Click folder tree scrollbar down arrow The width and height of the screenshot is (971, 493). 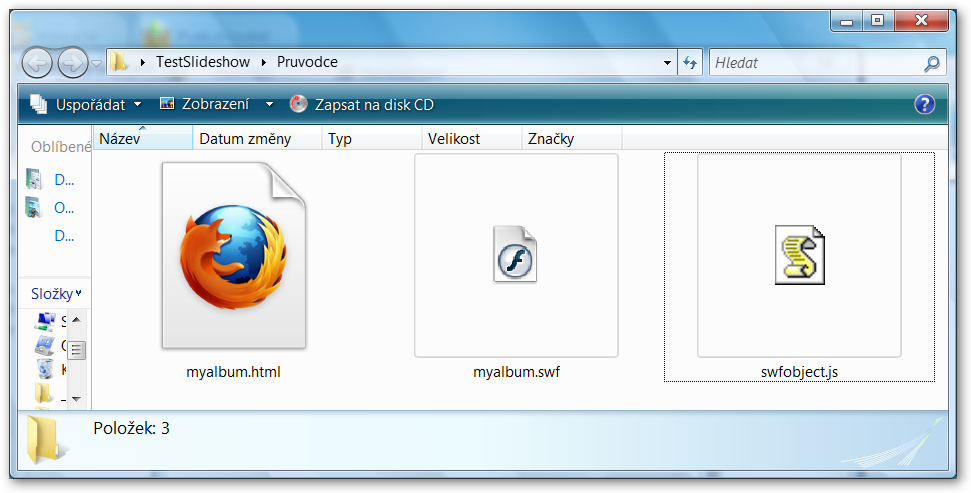(76, 399)
